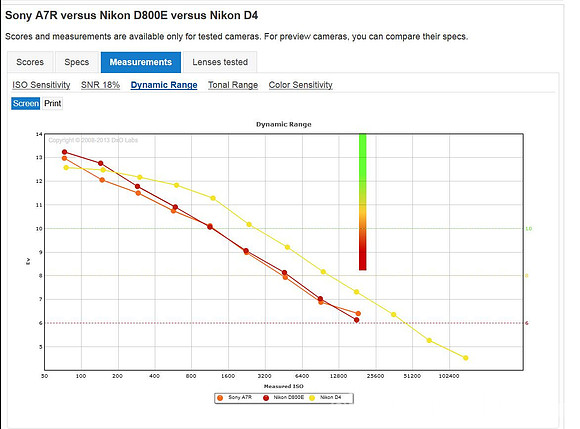View the ISO Sensitivity measurement

pos(41,85)
